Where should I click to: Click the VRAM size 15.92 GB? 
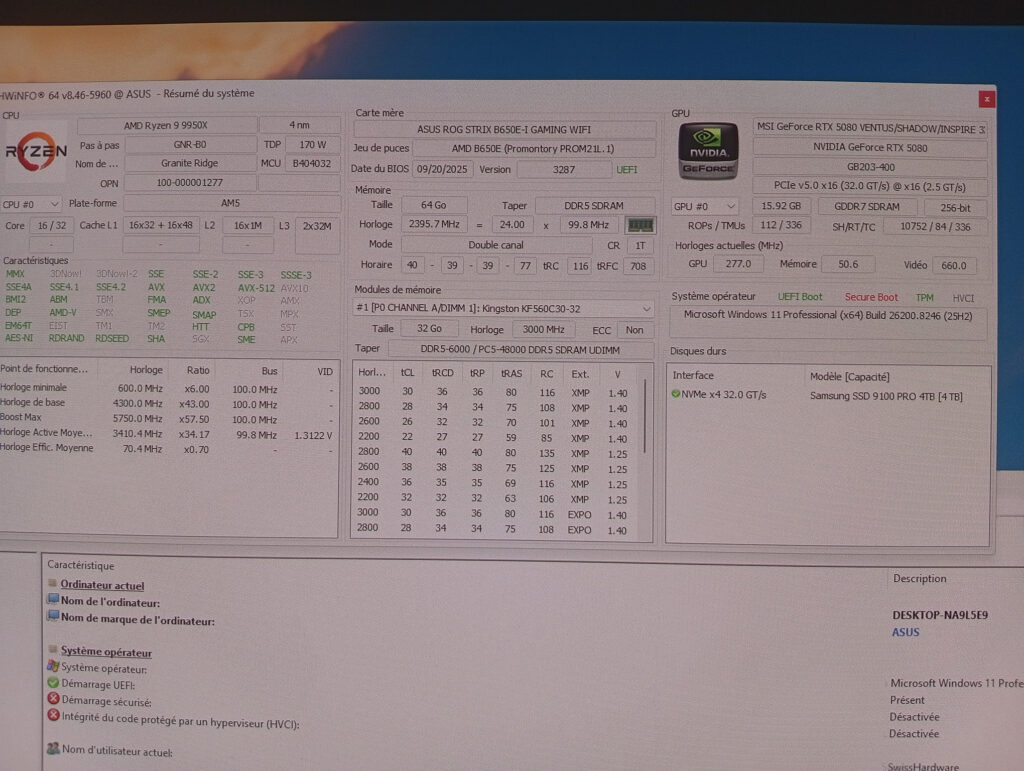click(781, 206)
